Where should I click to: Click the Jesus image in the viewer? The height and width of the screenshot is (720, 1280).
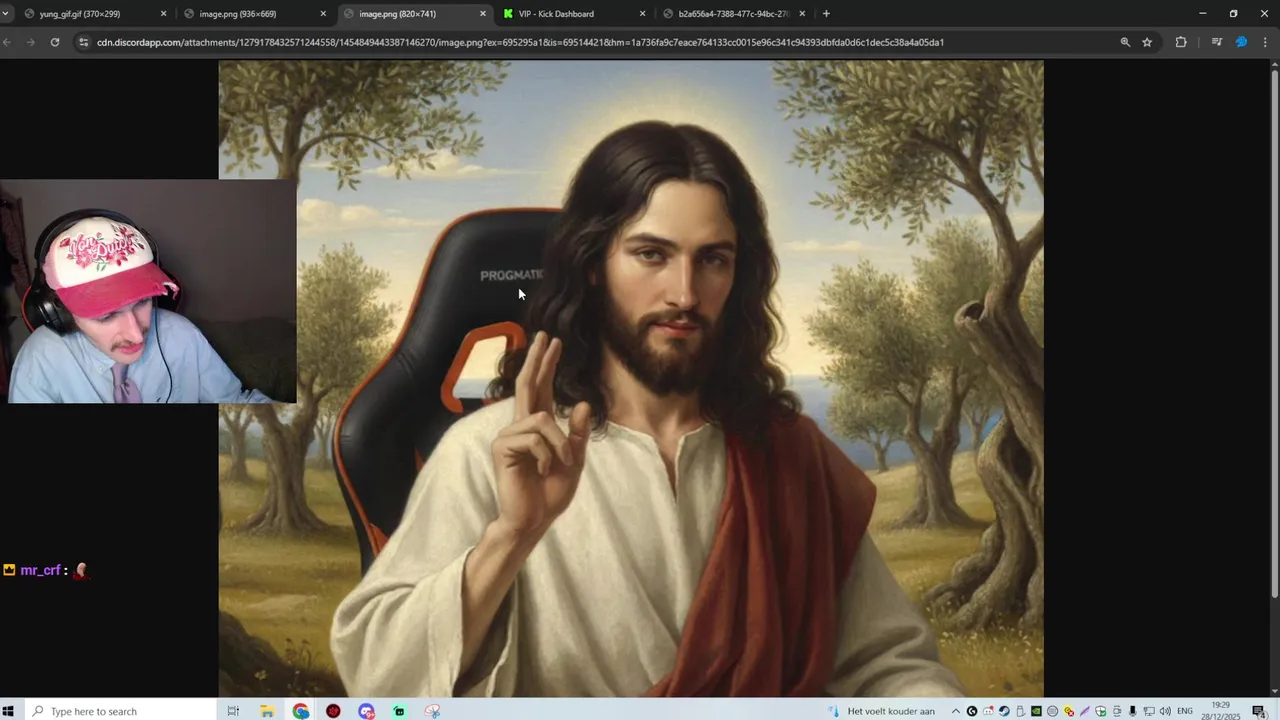click(631, 378)
